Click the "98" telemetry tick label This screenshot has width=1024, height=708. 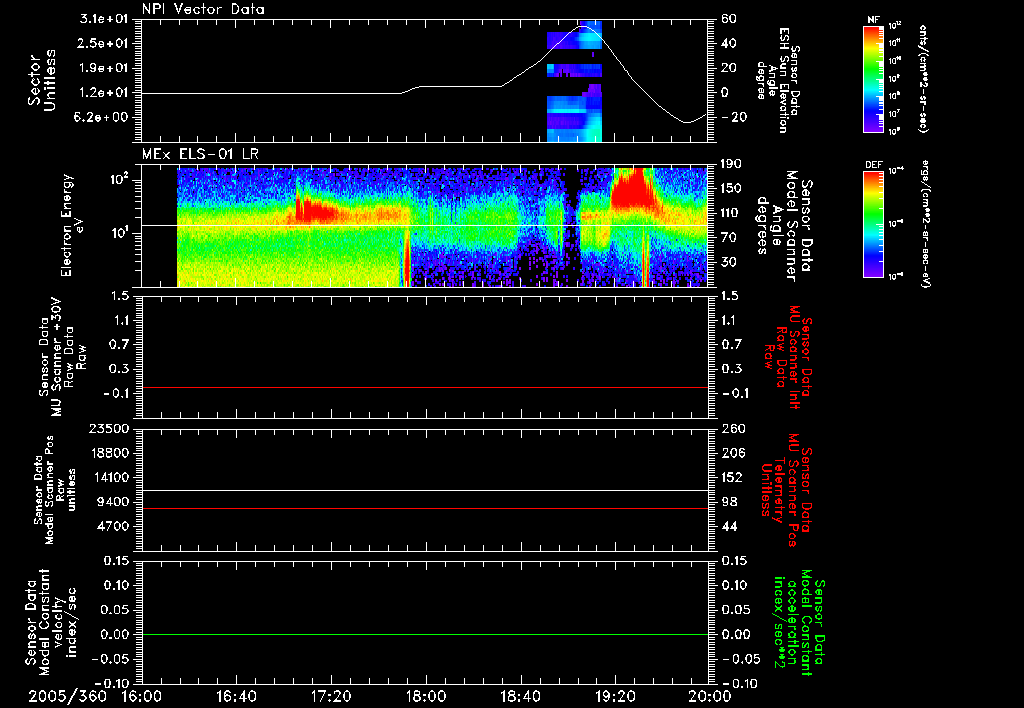(729, 502)
